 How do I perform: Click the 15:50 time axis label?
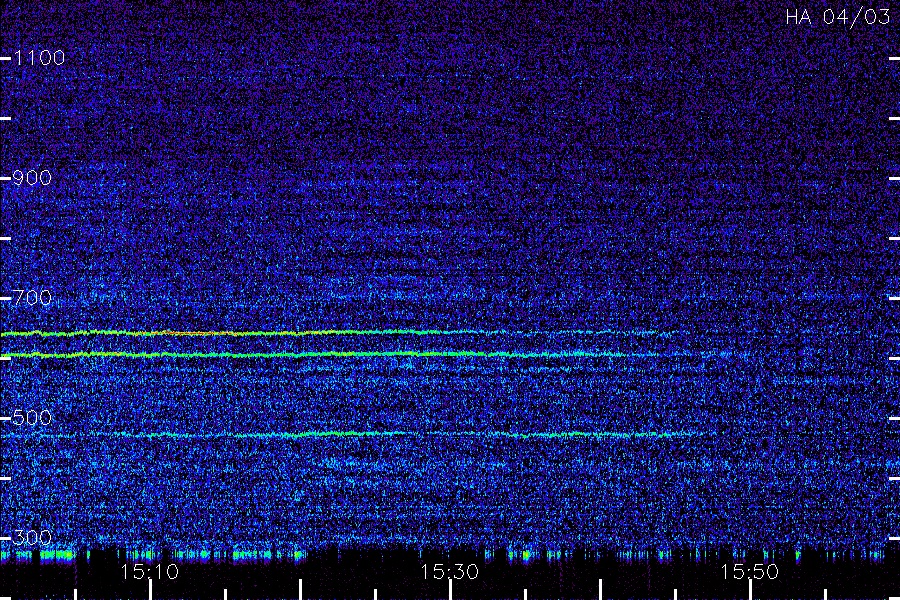pos(750,571)
